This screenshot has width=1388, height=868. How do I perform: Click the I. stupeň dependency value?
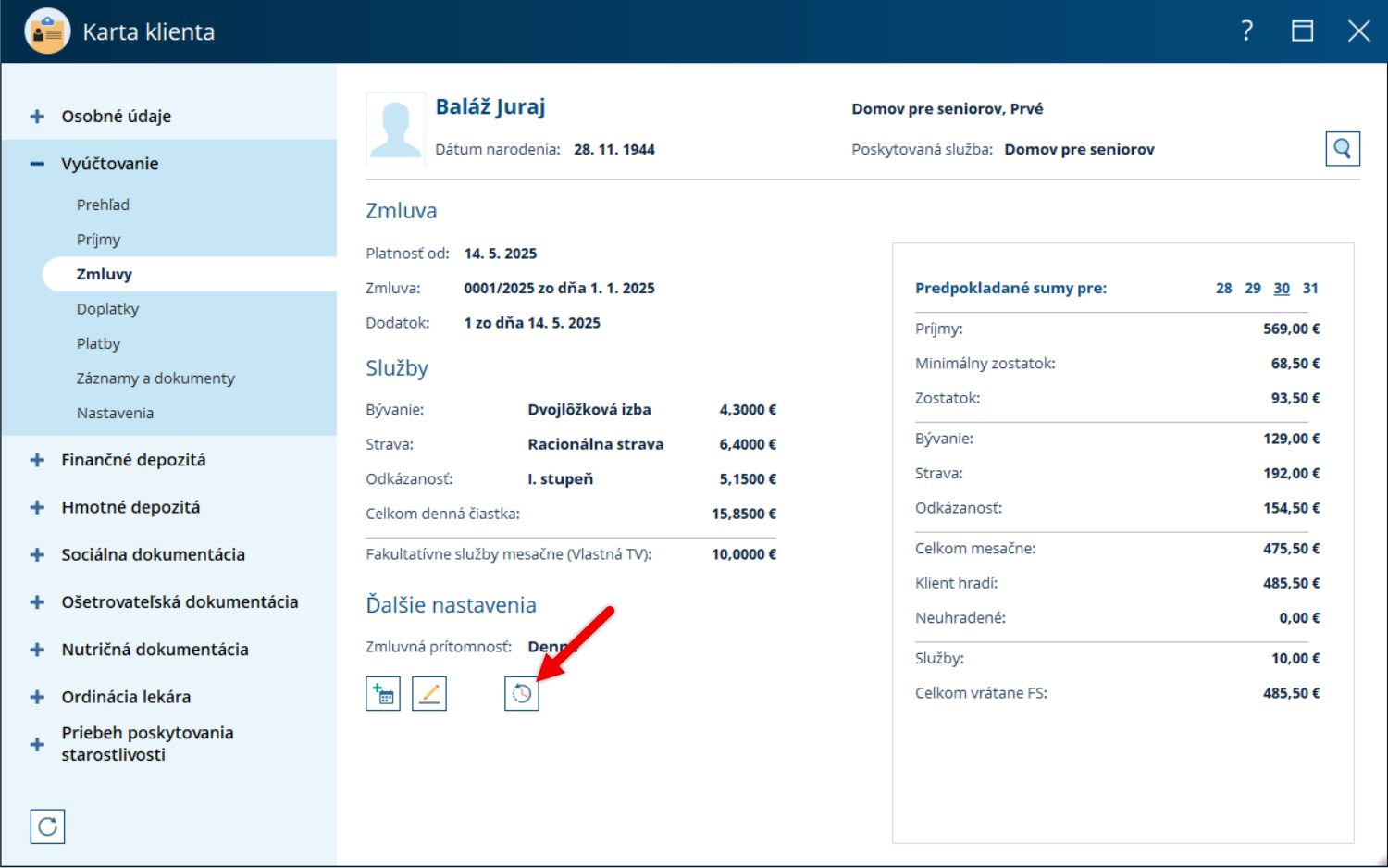pos(561,478)
